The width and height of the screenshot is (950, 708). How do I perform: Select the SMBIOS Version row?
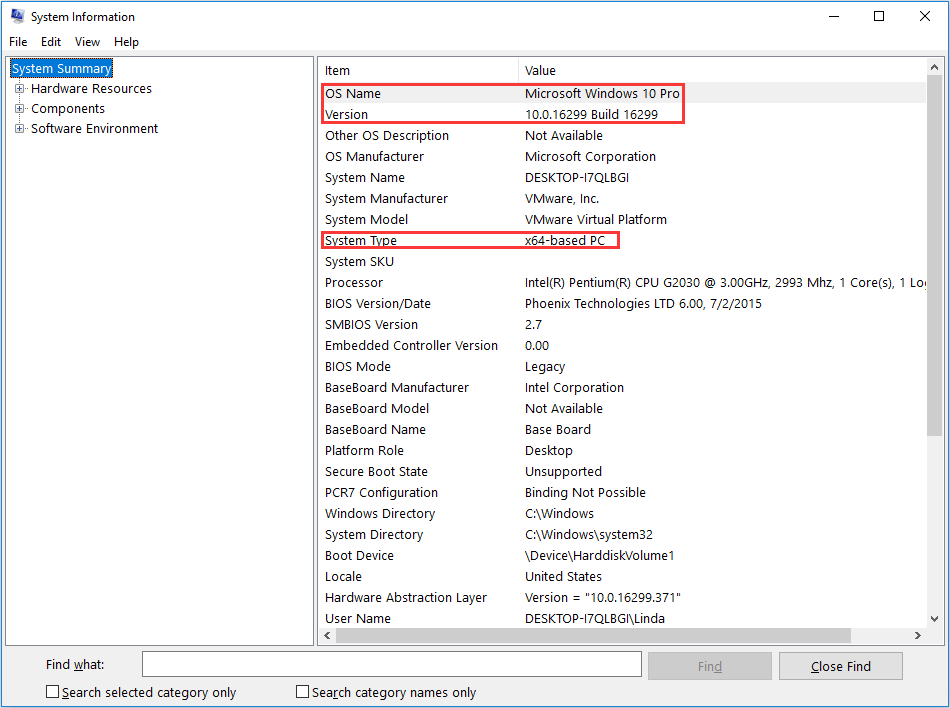pos(622,325)
